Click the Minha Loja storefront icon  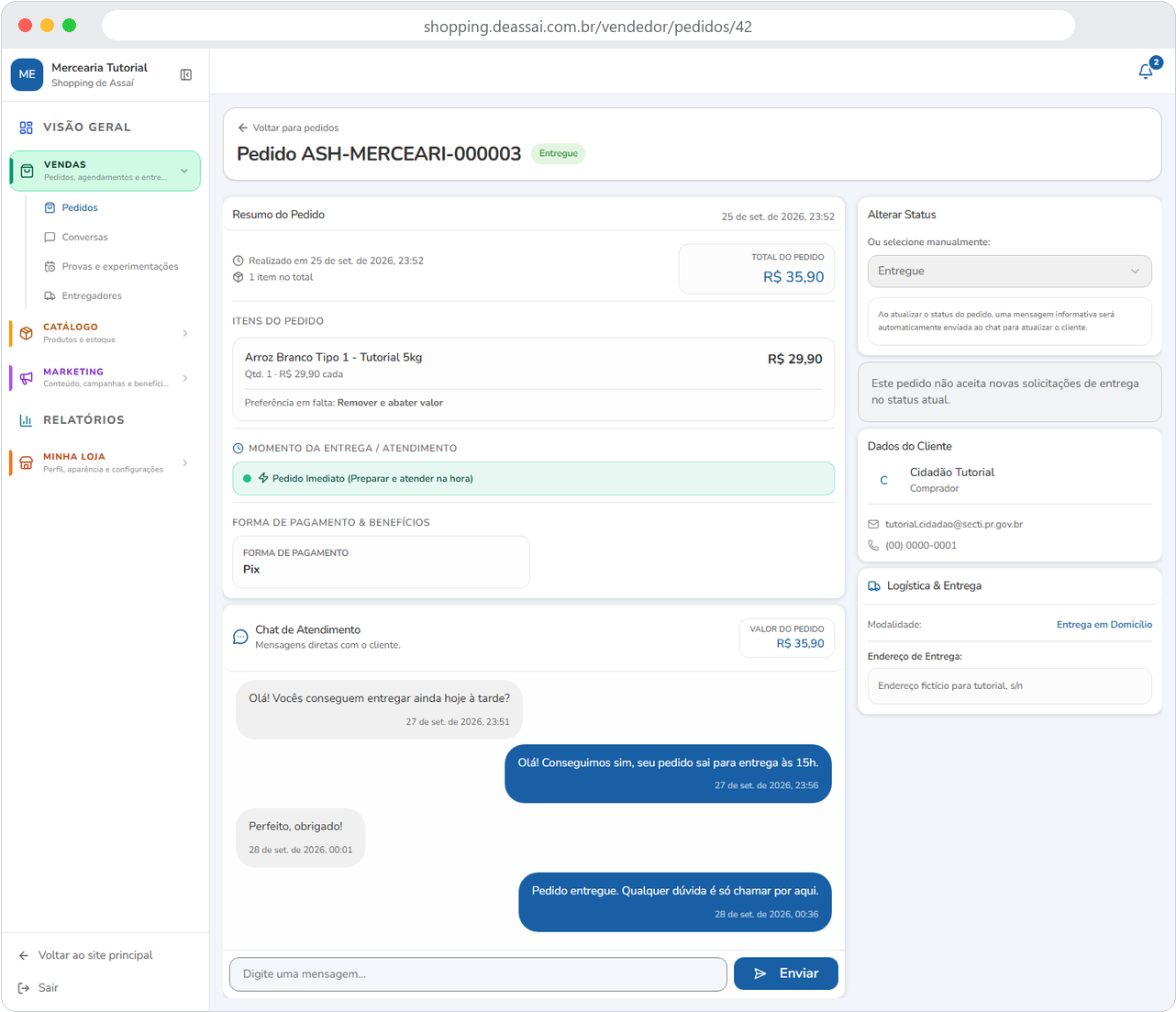[27, 462]
